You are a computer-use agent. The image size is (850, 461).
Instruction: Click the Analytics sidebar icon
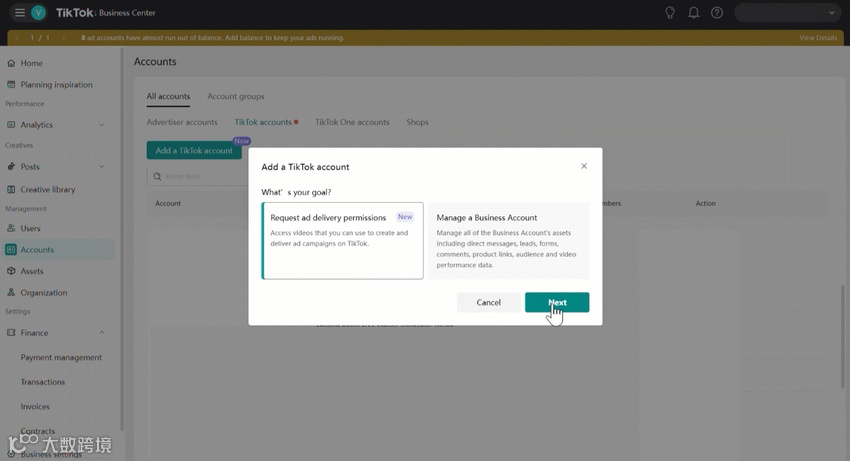pos(11,125)
